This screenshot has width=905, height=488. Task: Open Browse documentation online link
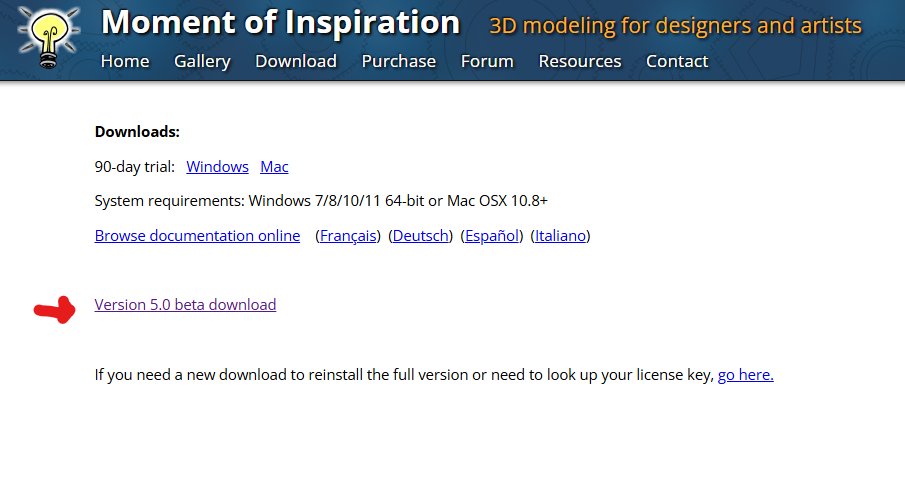(197, 236)
